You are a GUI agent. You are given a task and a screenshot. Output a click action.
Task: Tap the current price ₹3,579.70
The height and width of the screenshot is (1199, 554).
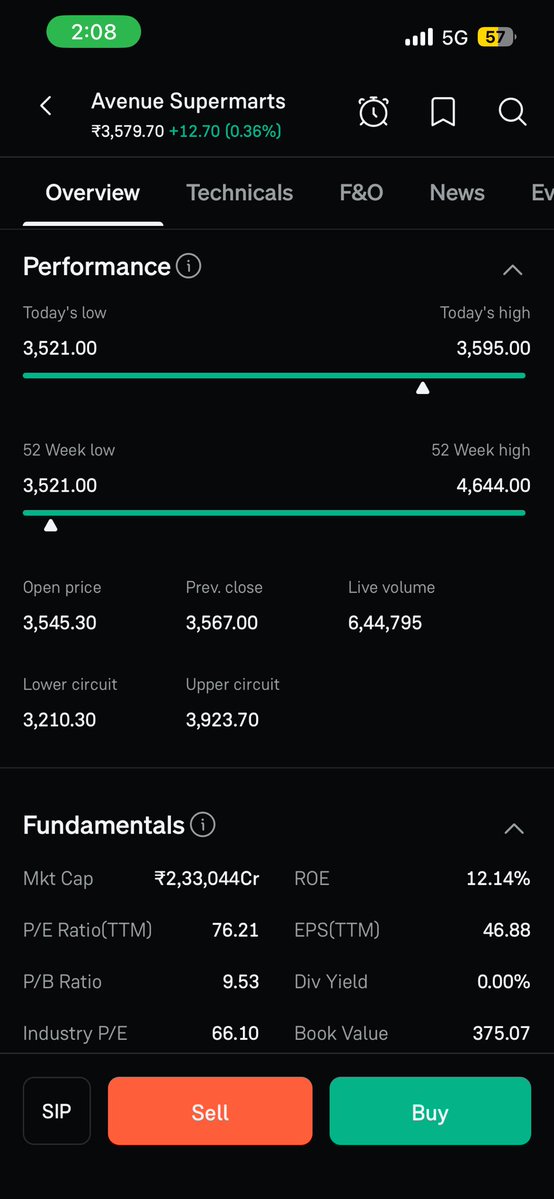coord(128,132)
